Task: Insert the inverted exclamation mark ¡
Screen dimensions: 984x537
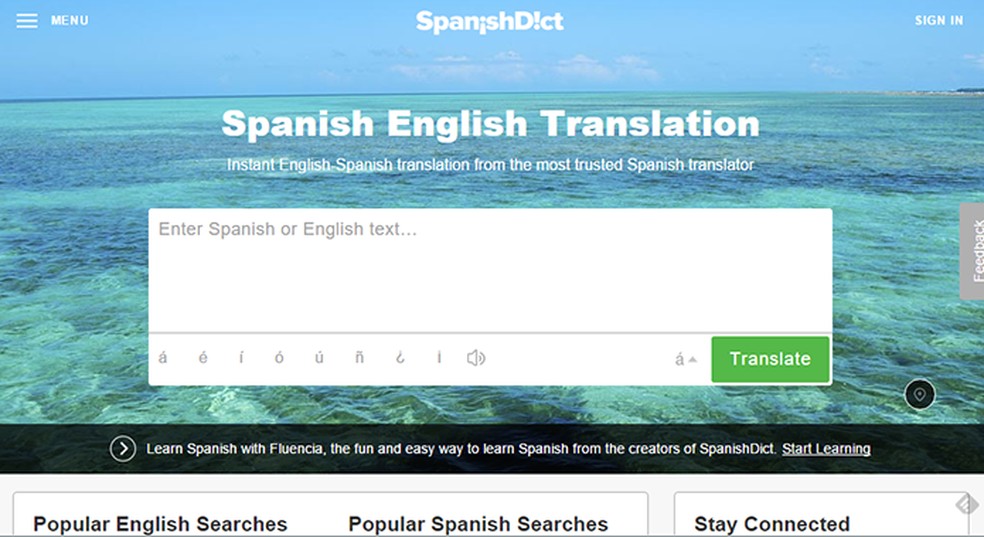Action: [439, 358]
